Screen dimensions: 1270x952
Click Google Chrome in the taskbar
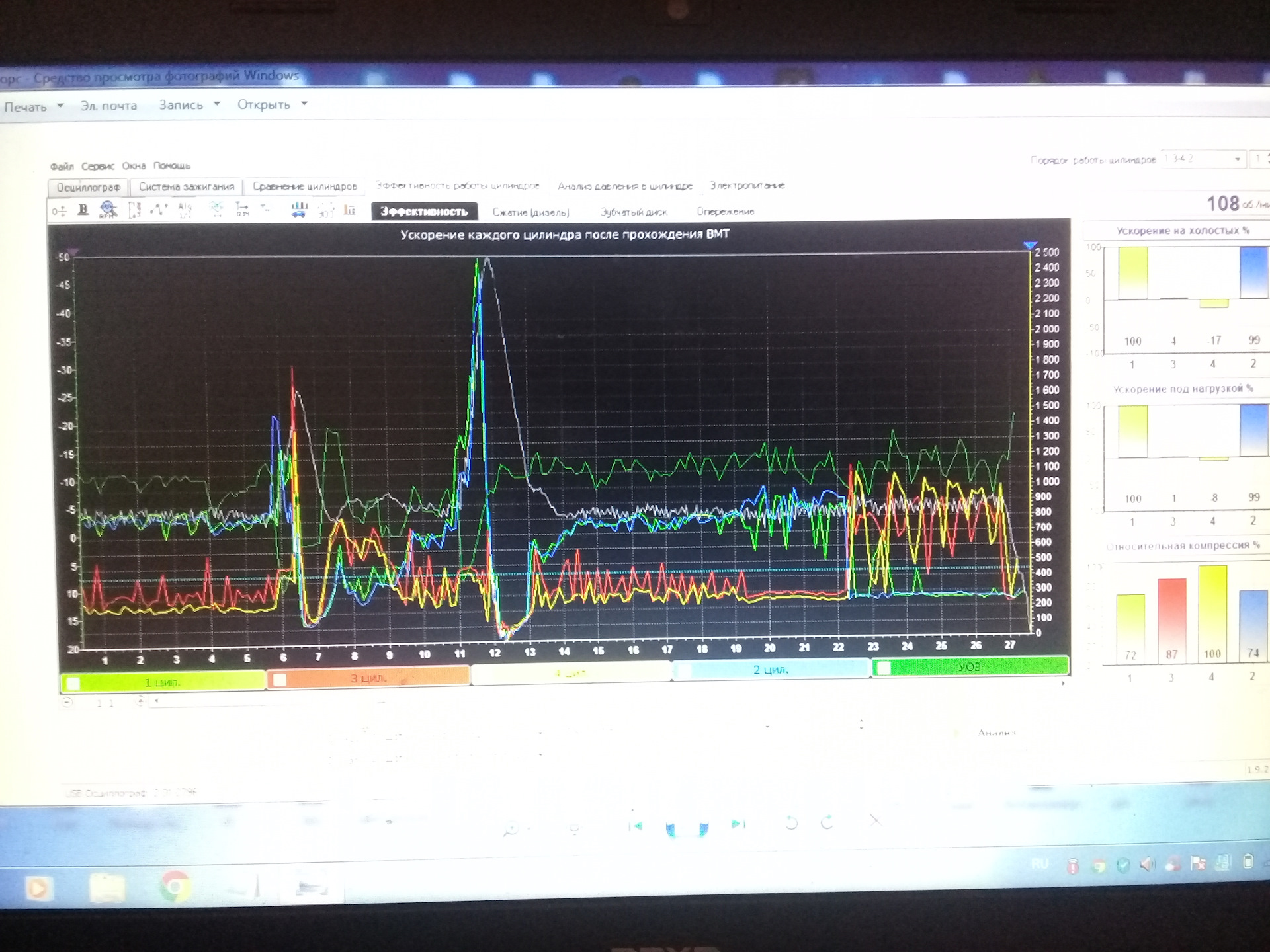coord(175,886)
